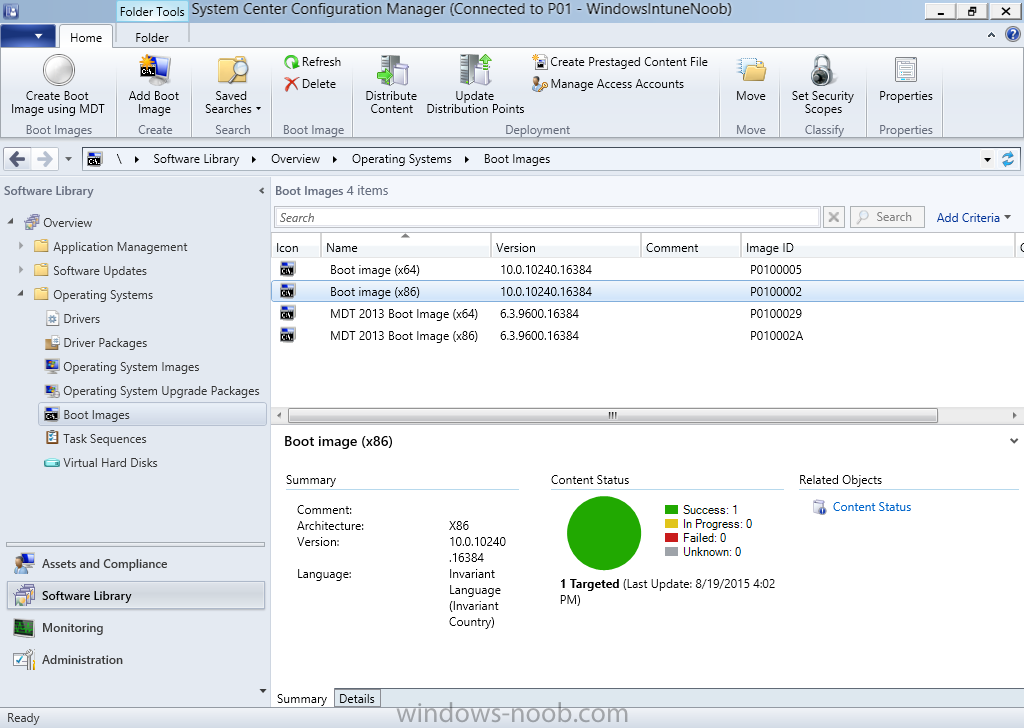The height and width of the screenshot is (728, 1024).
Task: Open navigation history dropdown arrow
Action: click(x=68, y=159)
